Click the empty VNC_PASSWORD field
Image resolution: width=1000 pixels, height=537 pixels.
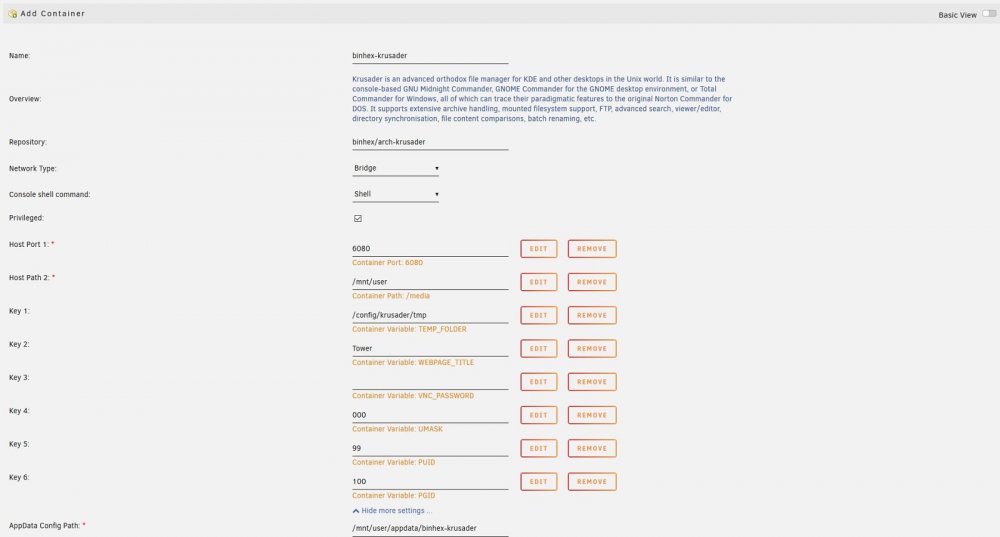pos(430,381)
